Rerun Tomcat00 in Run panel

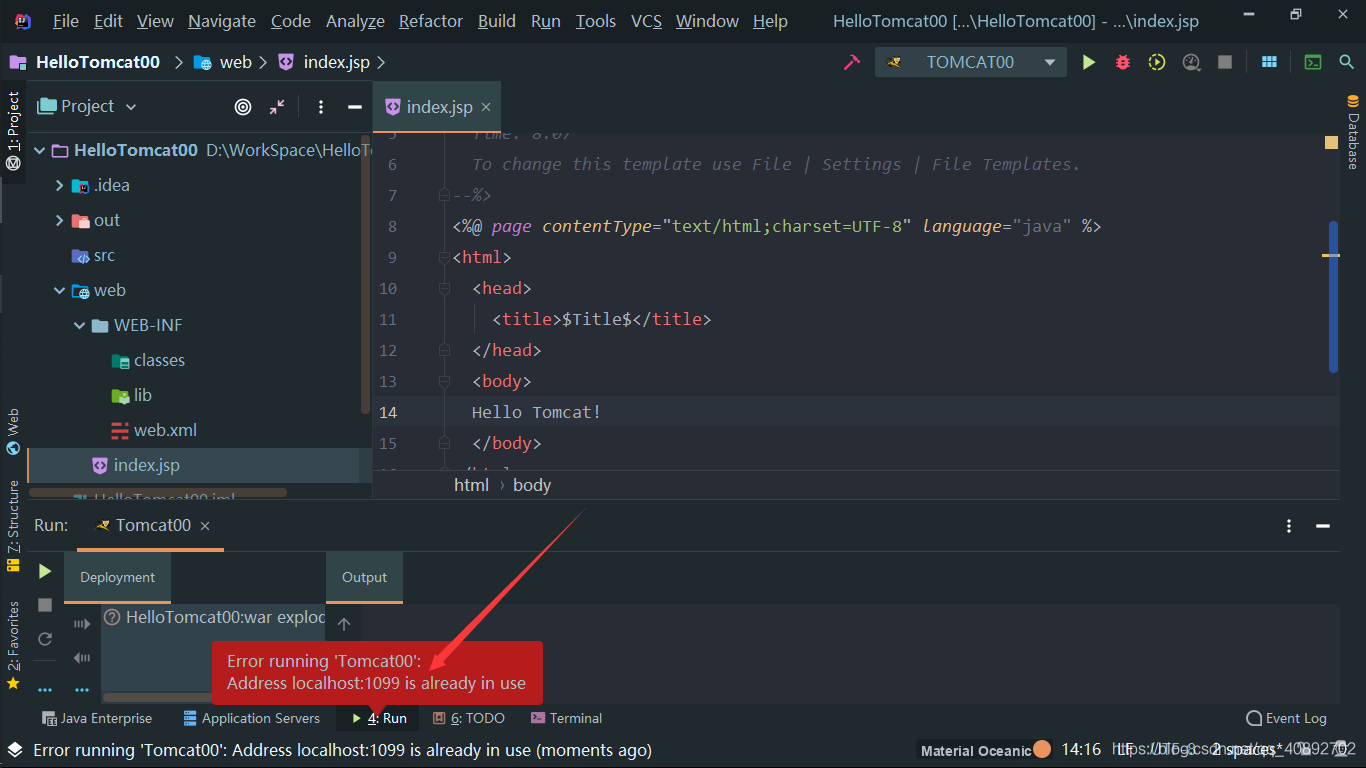click(45, 571)
